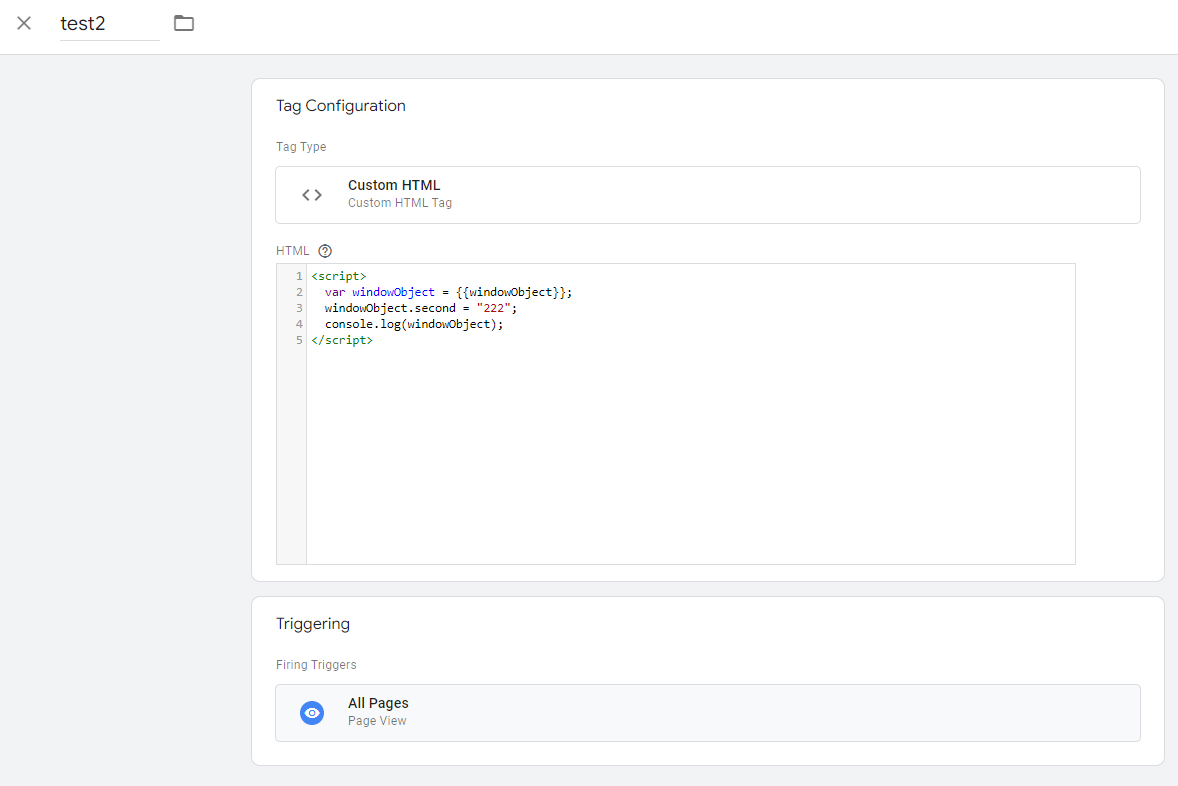Click the windowObject.second assignment line
This screenshot has width=1178, height=786.
(421, 308)
